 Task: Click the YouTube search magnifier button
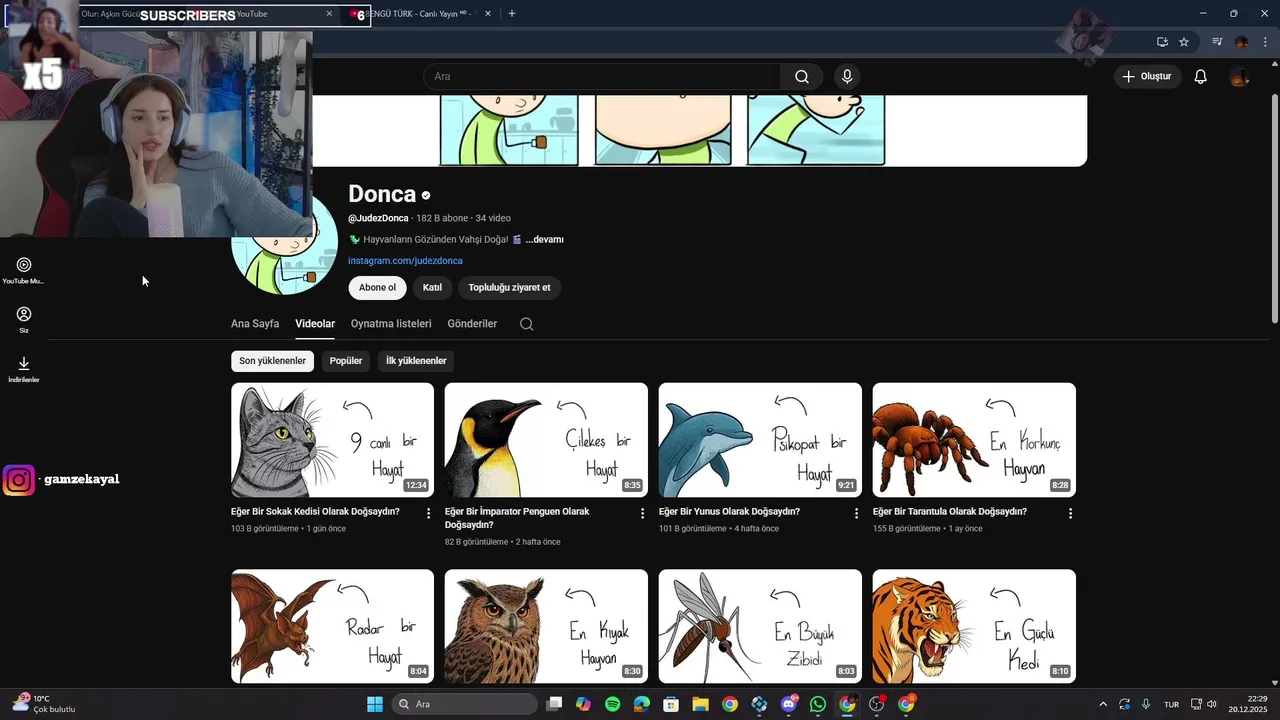coord(802,76)
